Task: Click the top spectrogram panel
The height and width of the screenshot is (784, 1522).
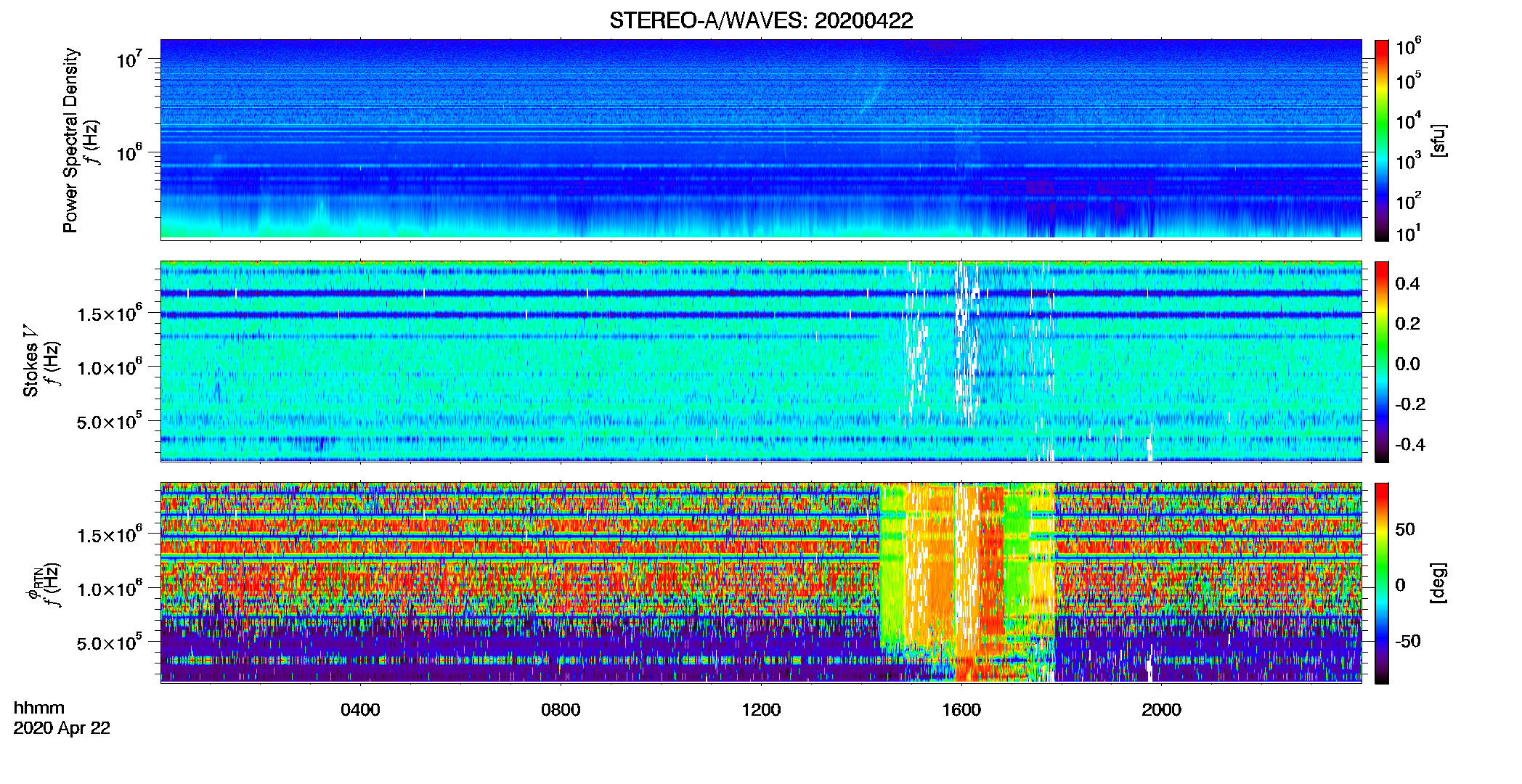Action: click(761, 139)
